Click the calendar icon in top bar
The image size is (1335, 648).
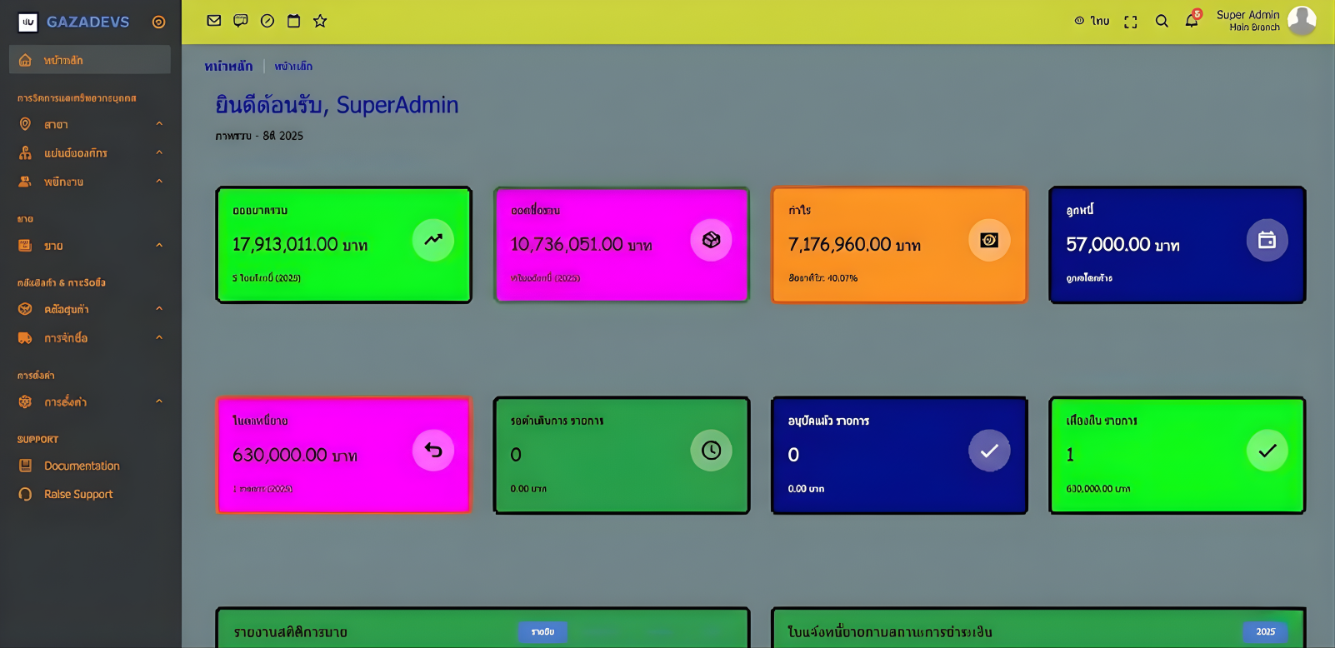point(293,21)
